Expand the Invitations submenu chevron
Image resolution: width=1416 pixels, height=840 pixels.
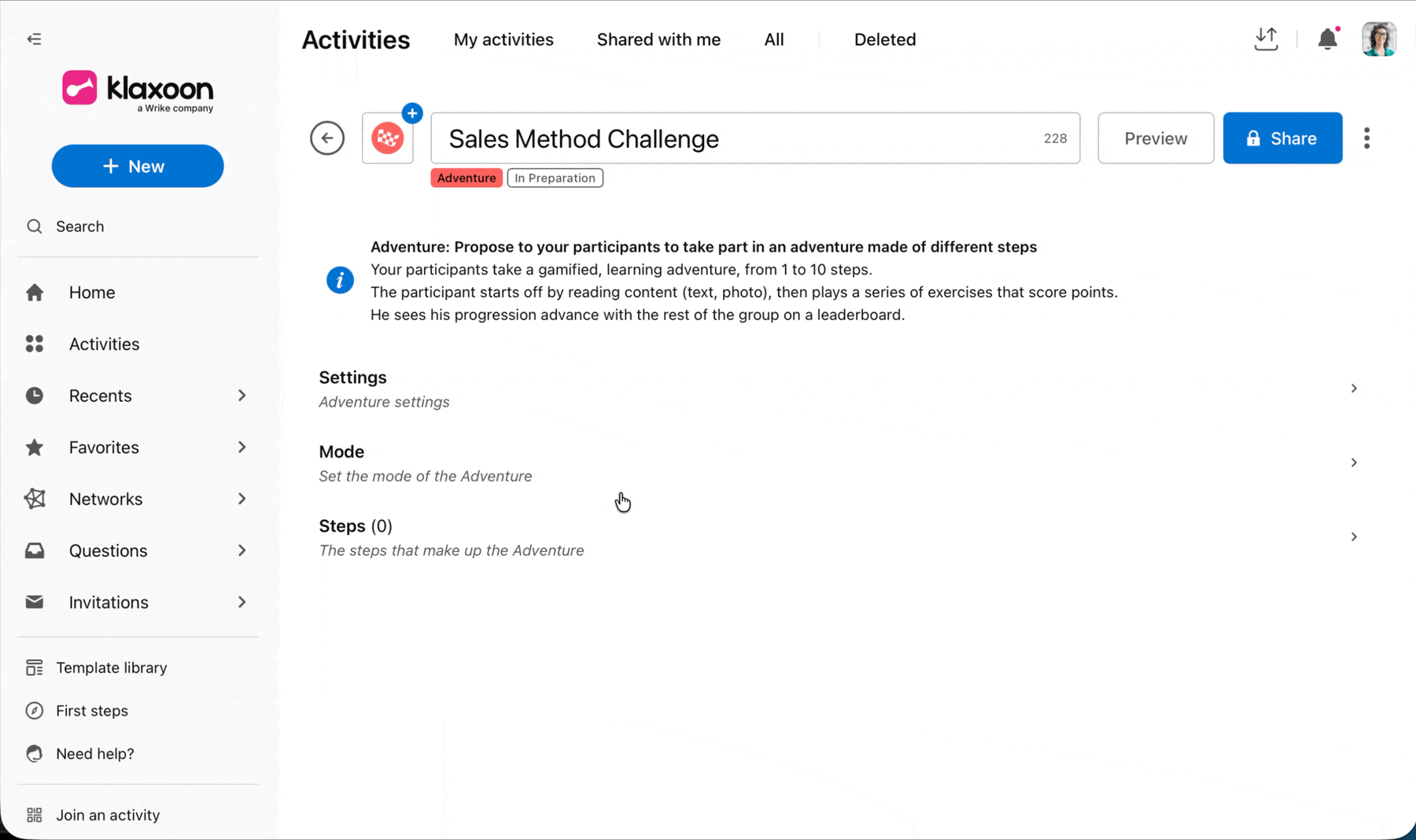coord(242,602)
